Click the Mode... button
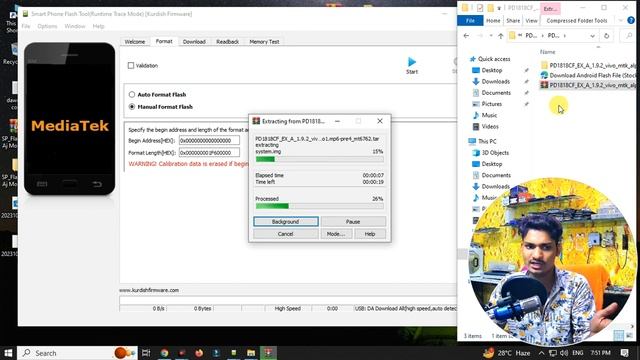This screenshot has height=360, width=640. [x=336, y=234]
